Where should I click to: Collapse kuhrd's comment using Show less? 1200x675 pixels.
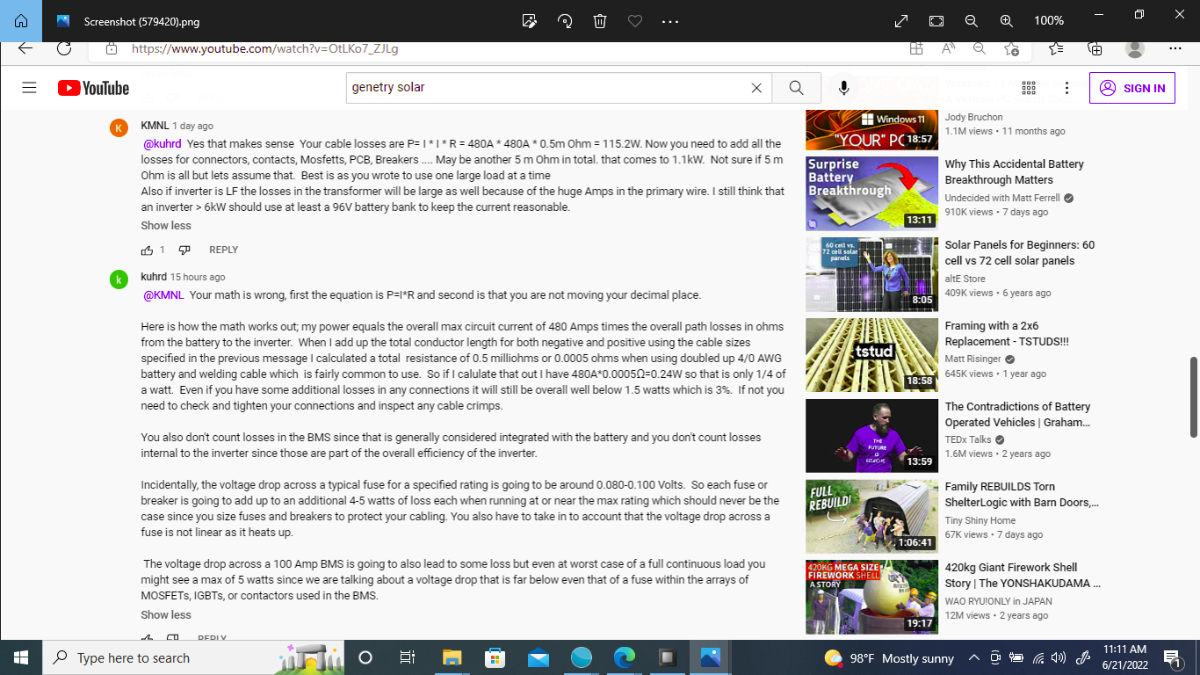[166, 615]
